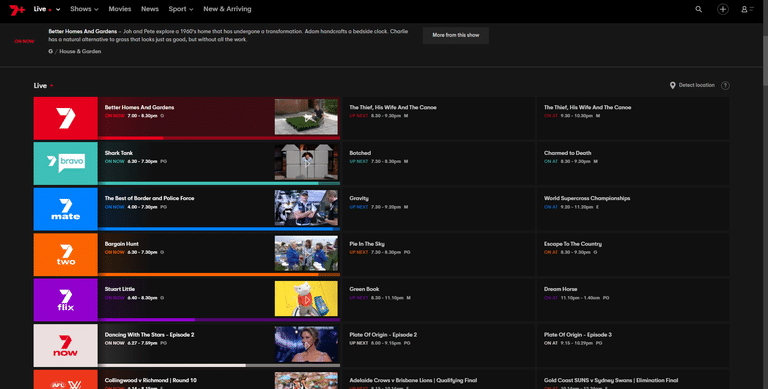Open New & Arriving

click(x=227, y=9)
